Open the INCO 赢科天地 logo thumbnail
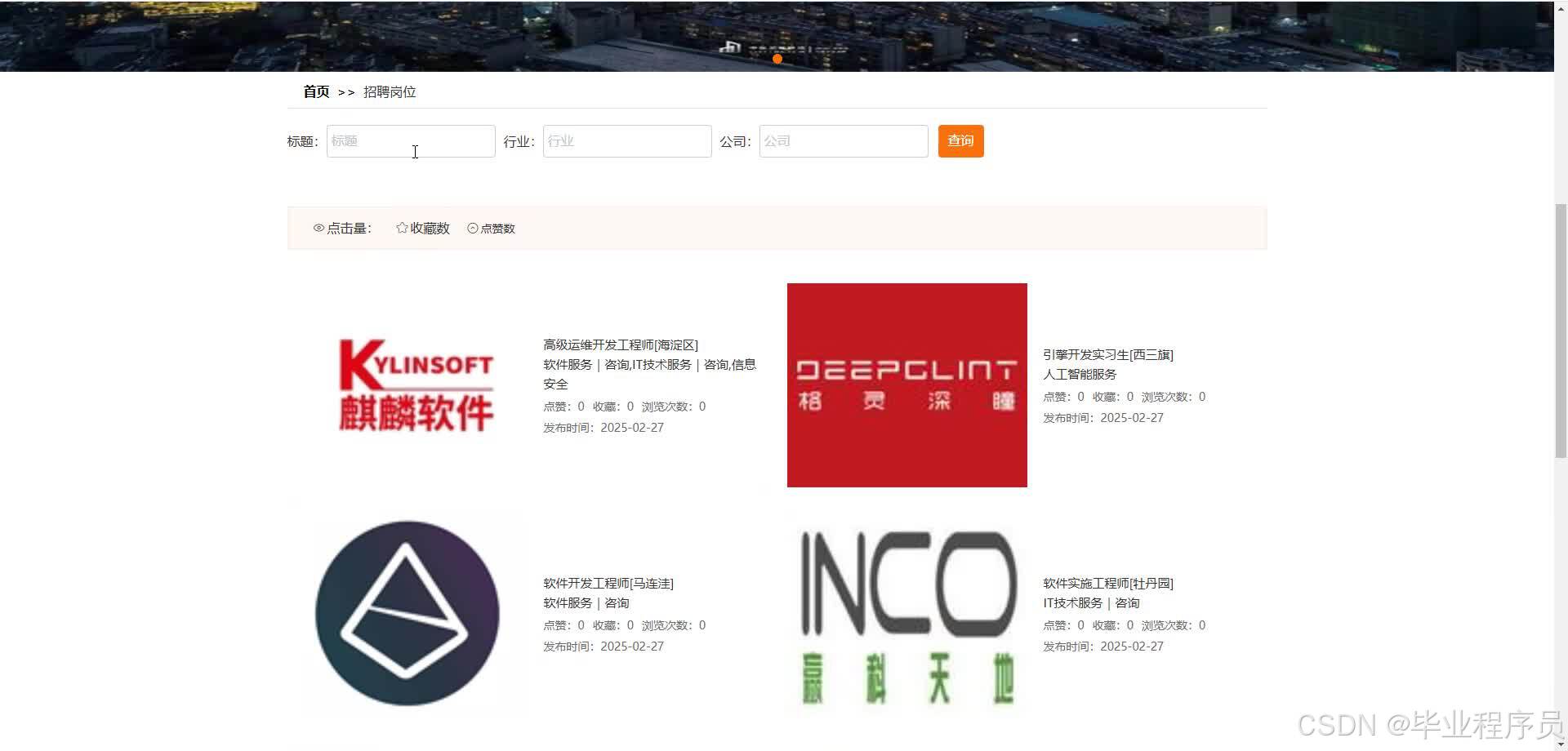 pyautogui.click(x=906, y=614)
